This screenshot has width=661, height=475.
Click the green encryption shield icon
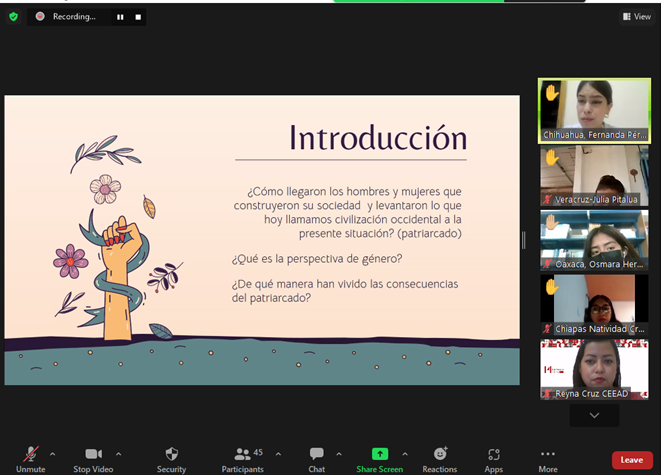(x=13, y=17)
